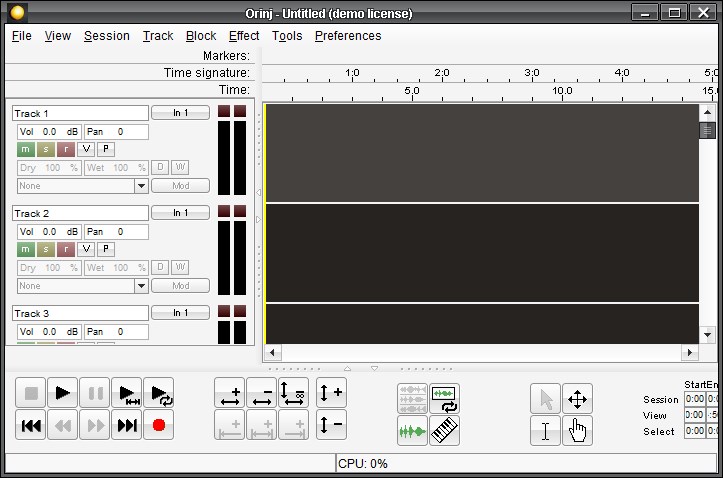Mute Track 1 with the m button
The image size is (723, 478).
tap(26, 149)
